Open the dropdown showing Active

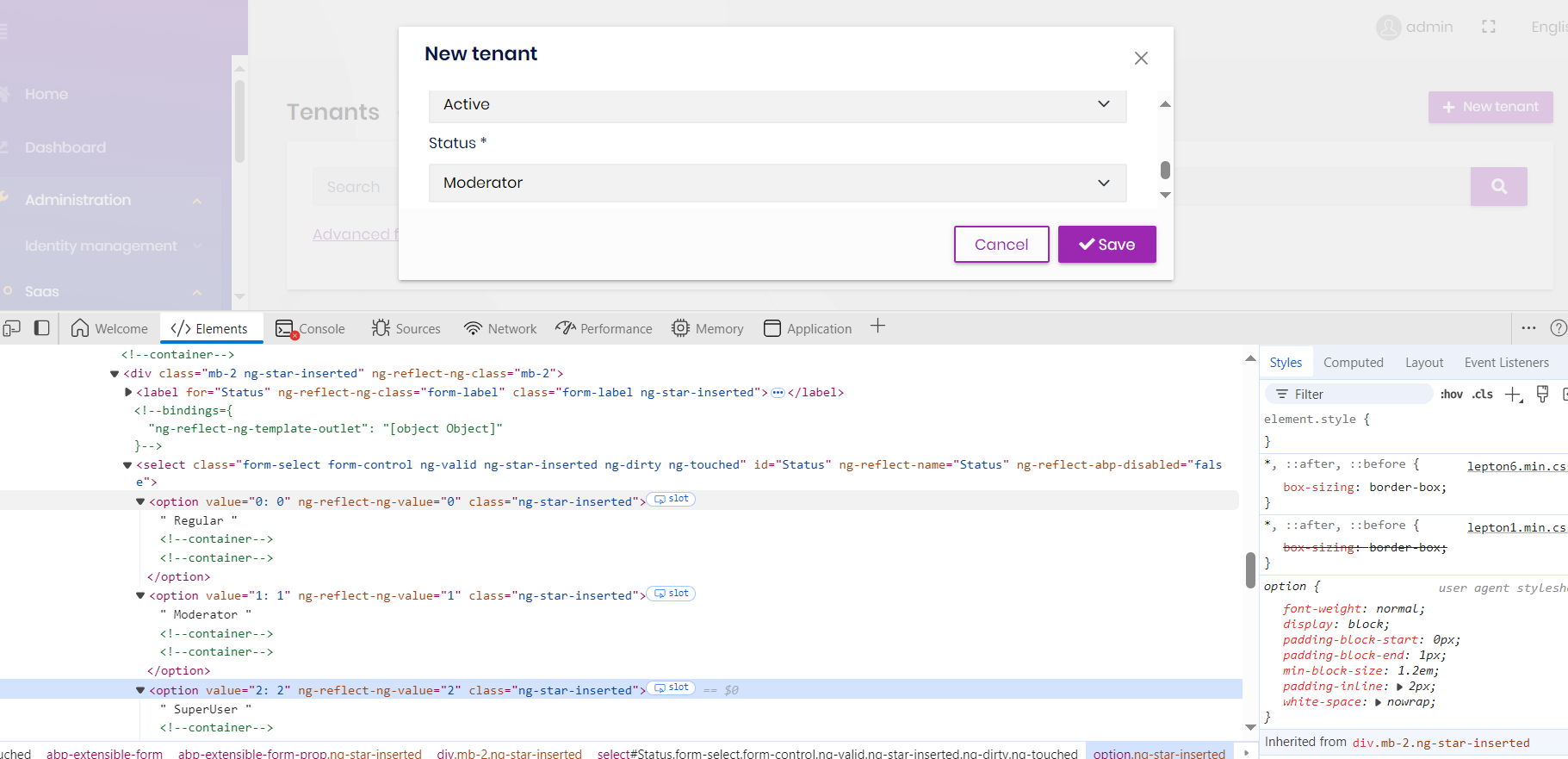pyautogui.click(x=777, y=104)
